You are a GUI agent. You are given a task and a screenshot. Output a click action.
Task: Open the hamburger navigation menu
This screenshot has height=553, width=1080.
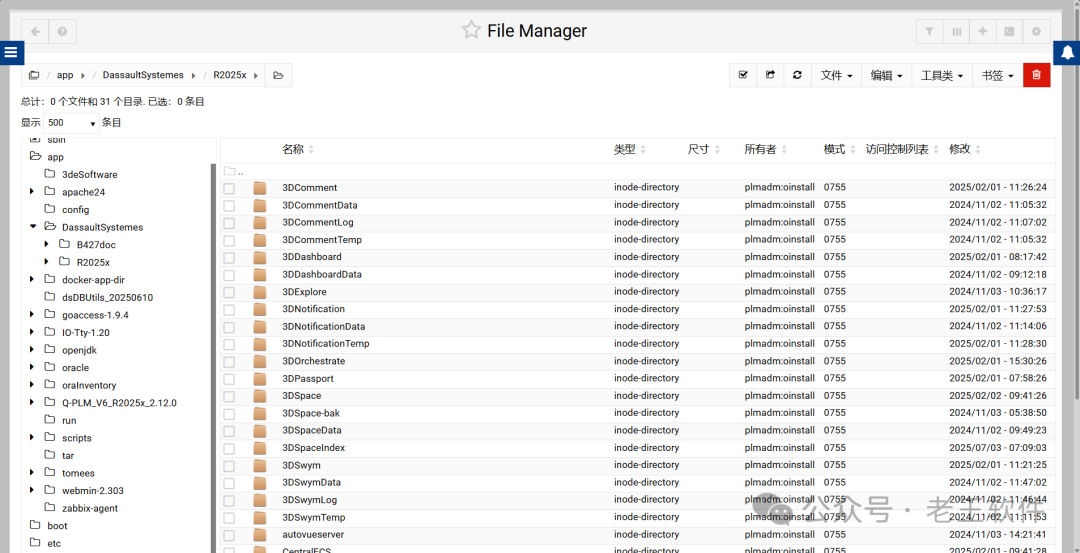pyautogui.click(x=12, y=52)
